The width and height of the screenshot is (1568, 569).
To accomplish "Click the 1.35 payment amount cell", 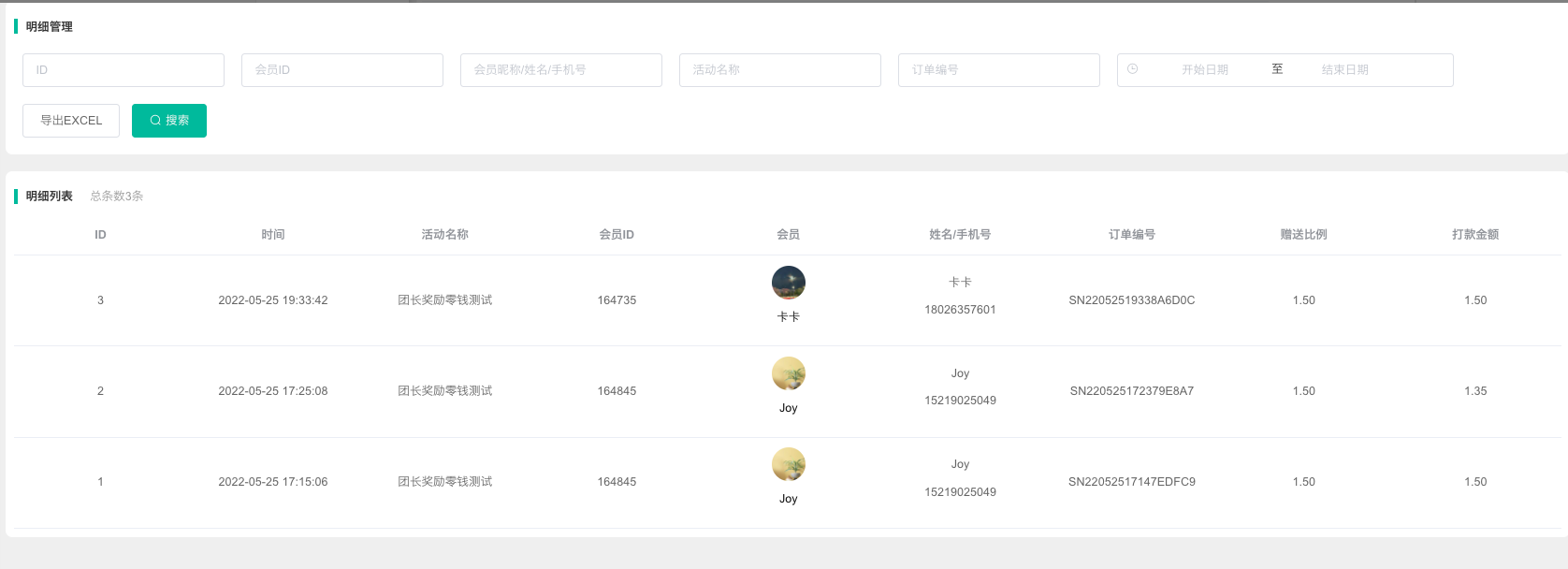I will [x=1475, y=391].
